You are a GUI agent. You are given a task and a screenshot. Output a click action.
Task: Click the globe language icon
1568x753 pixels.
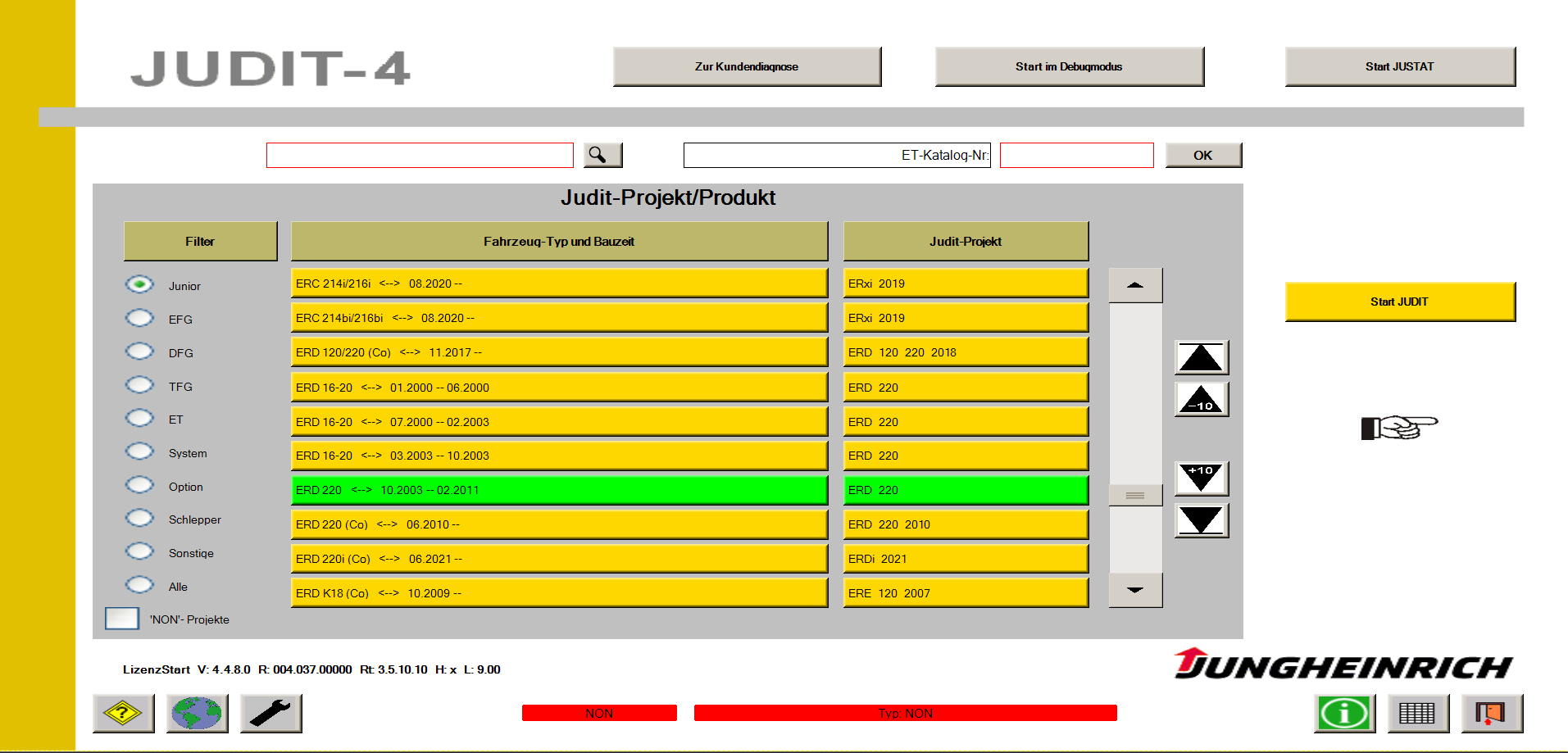(197, 713)
